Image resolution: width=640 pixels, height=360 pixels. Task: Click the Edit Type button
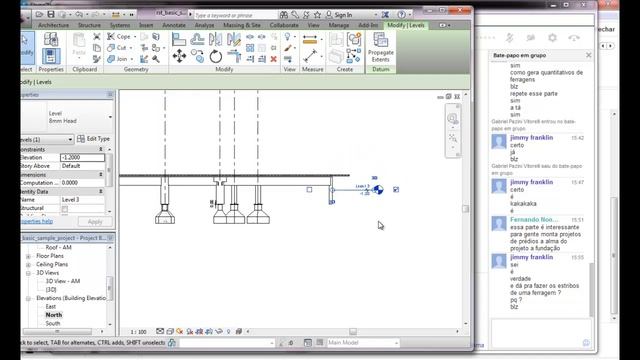93,139
